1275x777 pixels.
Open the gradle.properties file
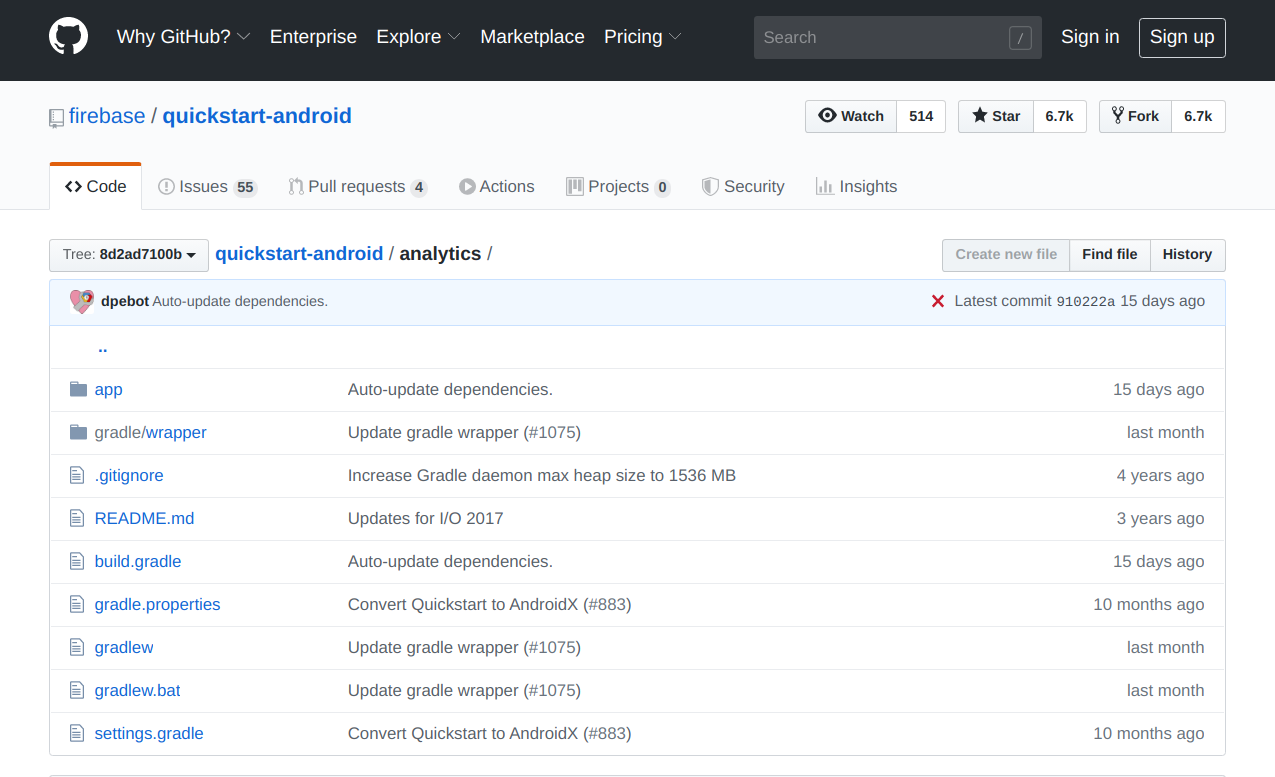coord(157,604)
